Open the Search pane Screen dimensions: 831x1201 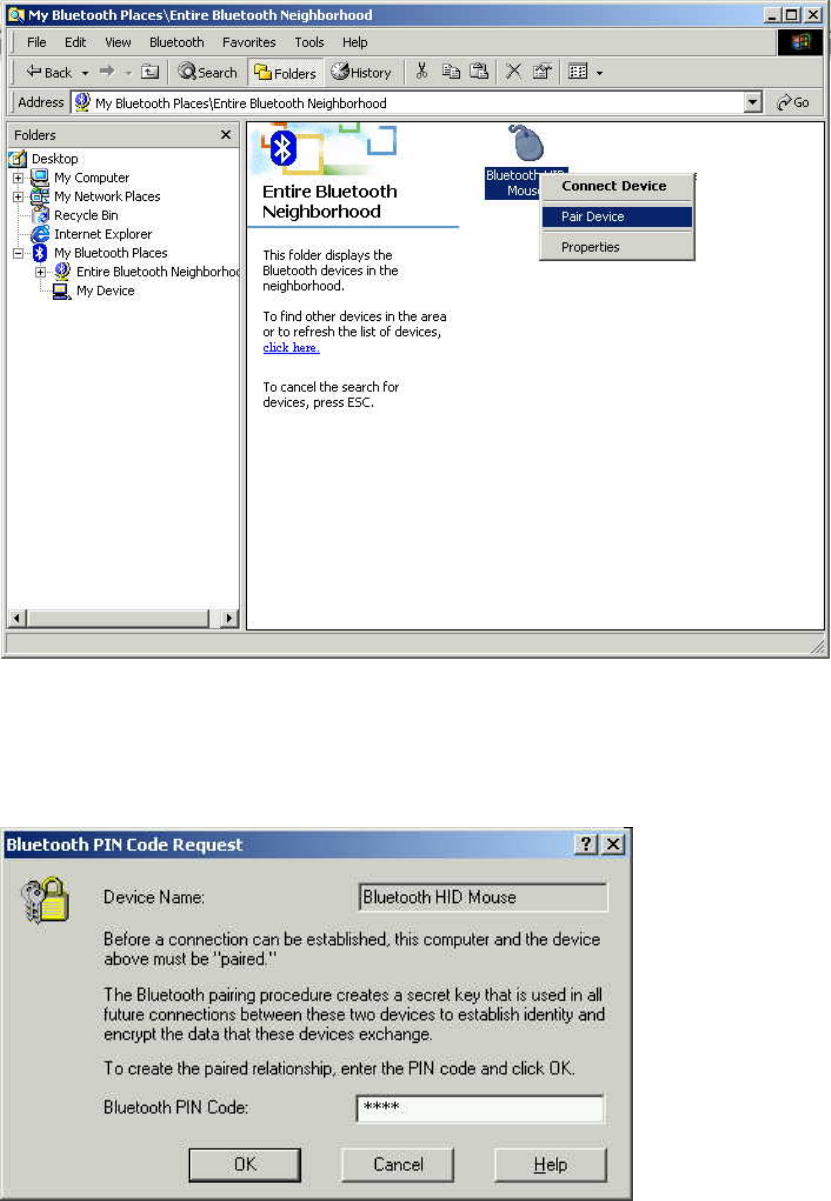pos(207,72)
